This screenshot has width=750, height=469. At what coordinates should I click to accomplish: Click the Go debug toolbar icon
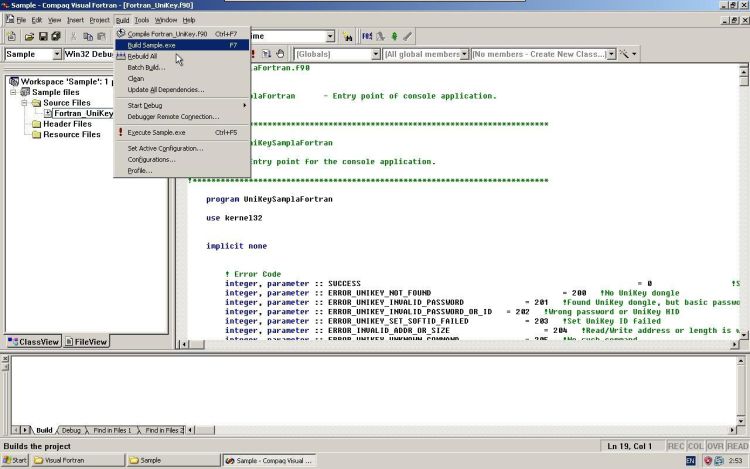266,54
